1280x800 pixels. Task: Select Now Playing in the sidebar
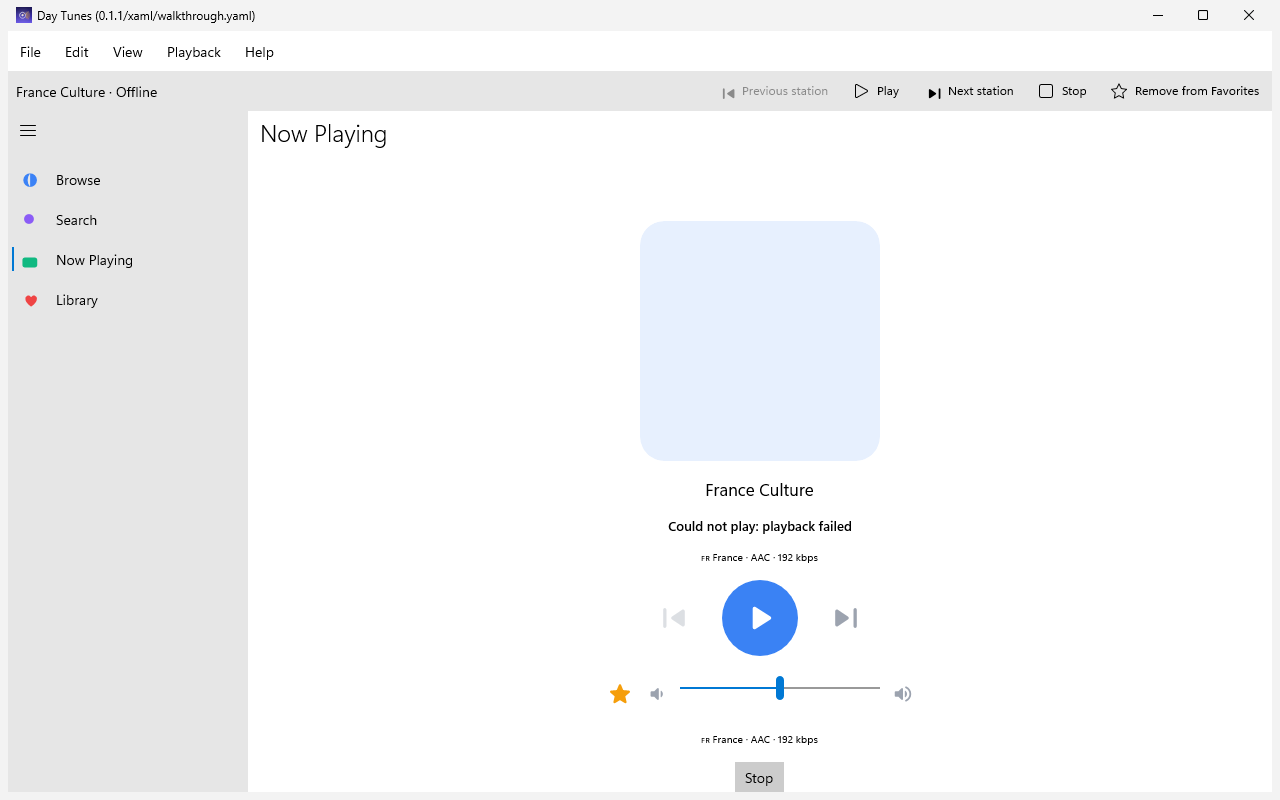coord(128,260)
